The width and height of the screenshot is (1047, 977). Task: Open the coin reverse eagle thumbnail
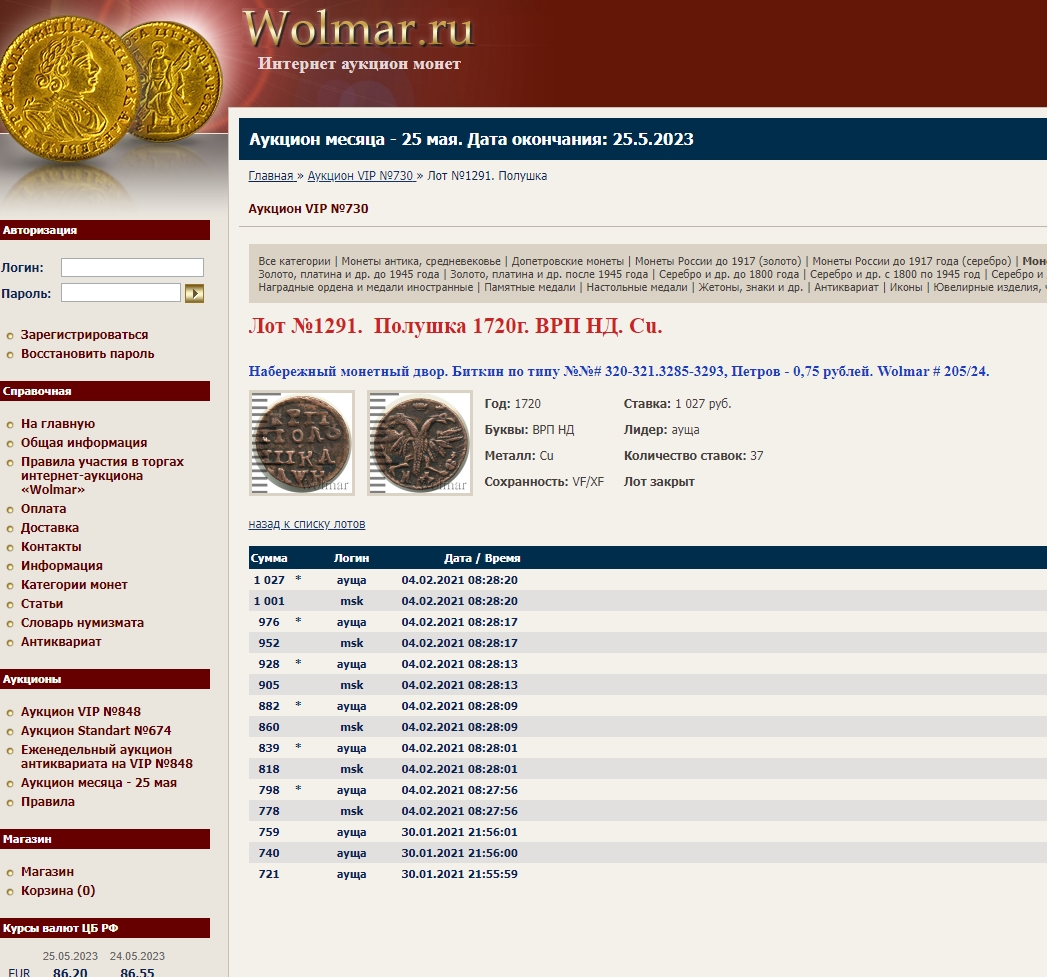[x=419, y=442]
